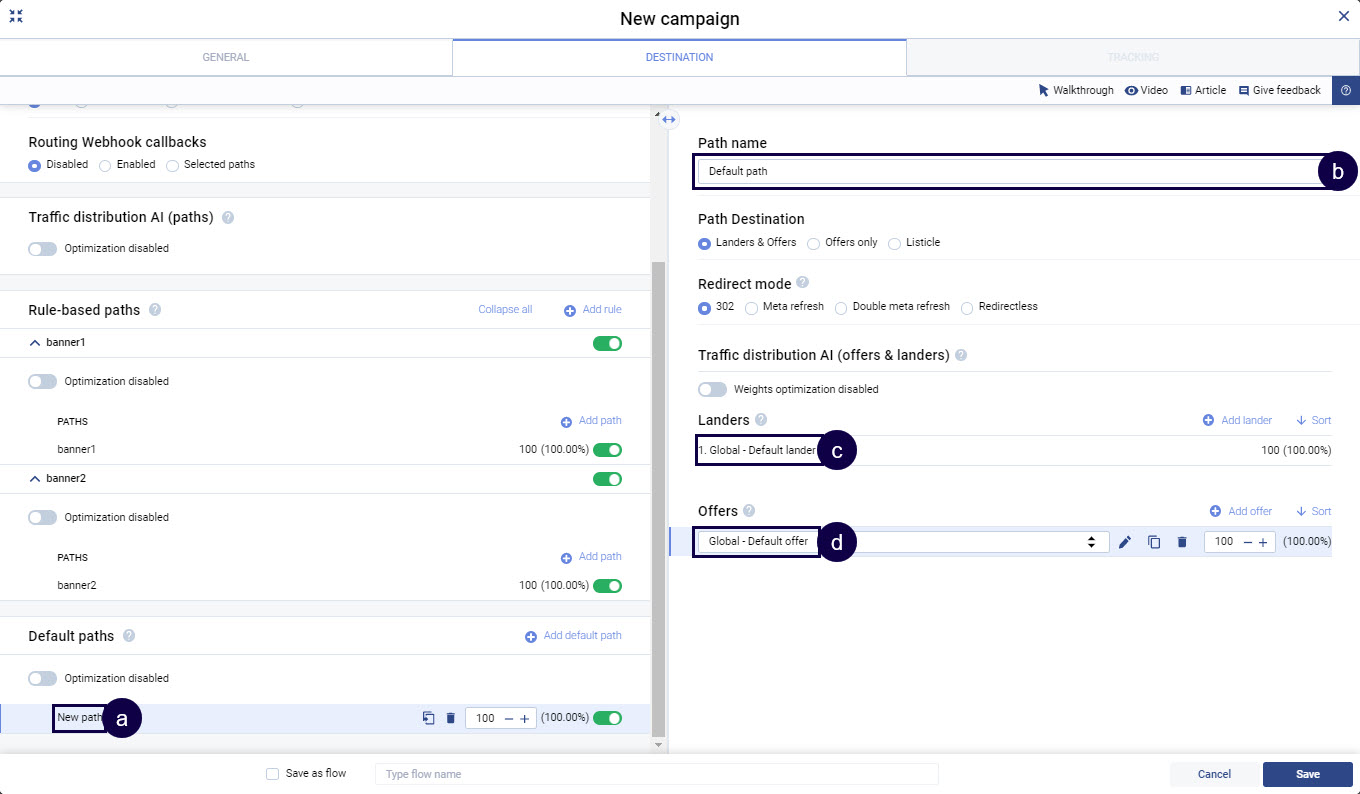Click the Add default path link
Image resolution: width=1360 pixels, height=794 pixels.
point(573,636)
